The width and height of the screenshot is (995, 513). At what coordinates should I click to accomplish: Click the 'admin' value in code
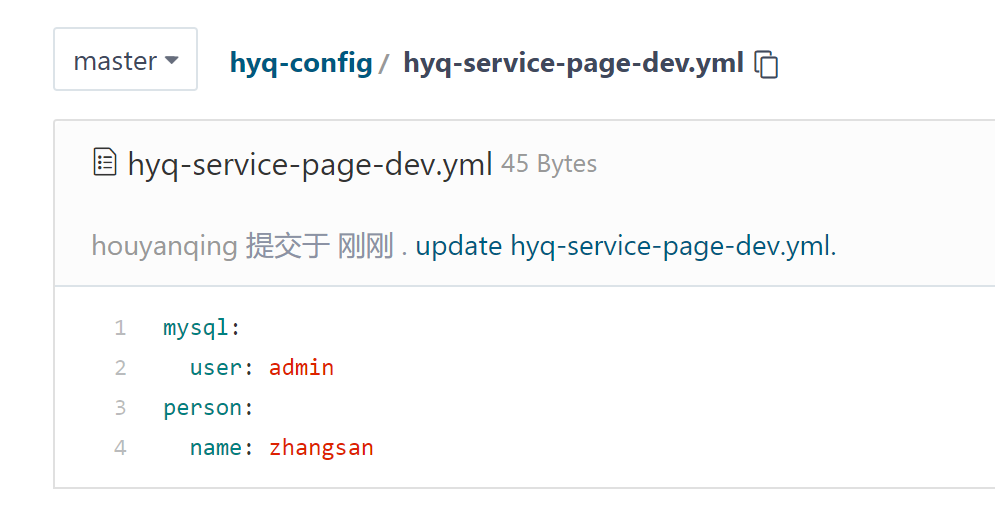tap(301, 368)
